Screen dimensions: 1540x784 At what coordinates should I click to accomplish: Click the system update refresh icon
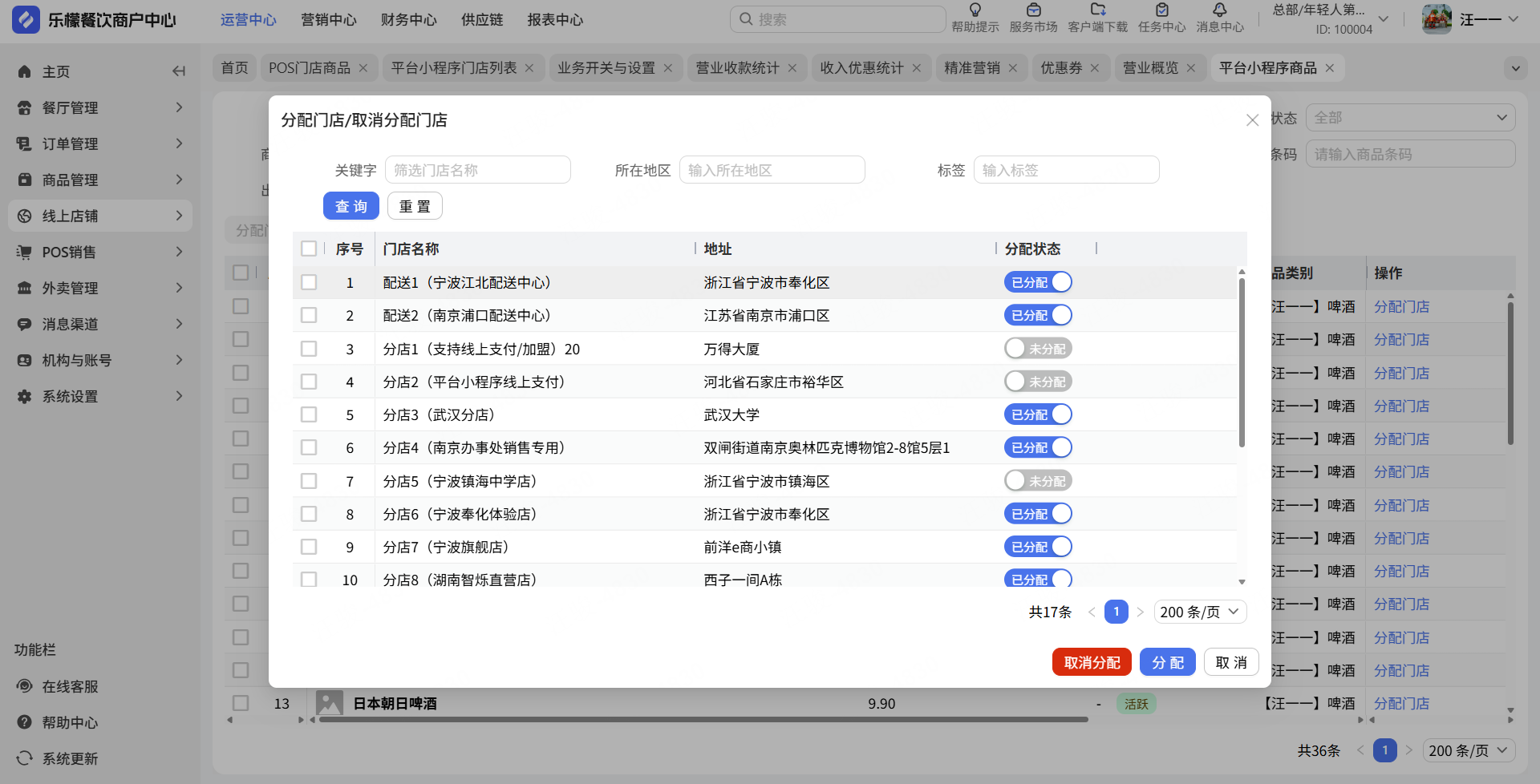[25, 758]
